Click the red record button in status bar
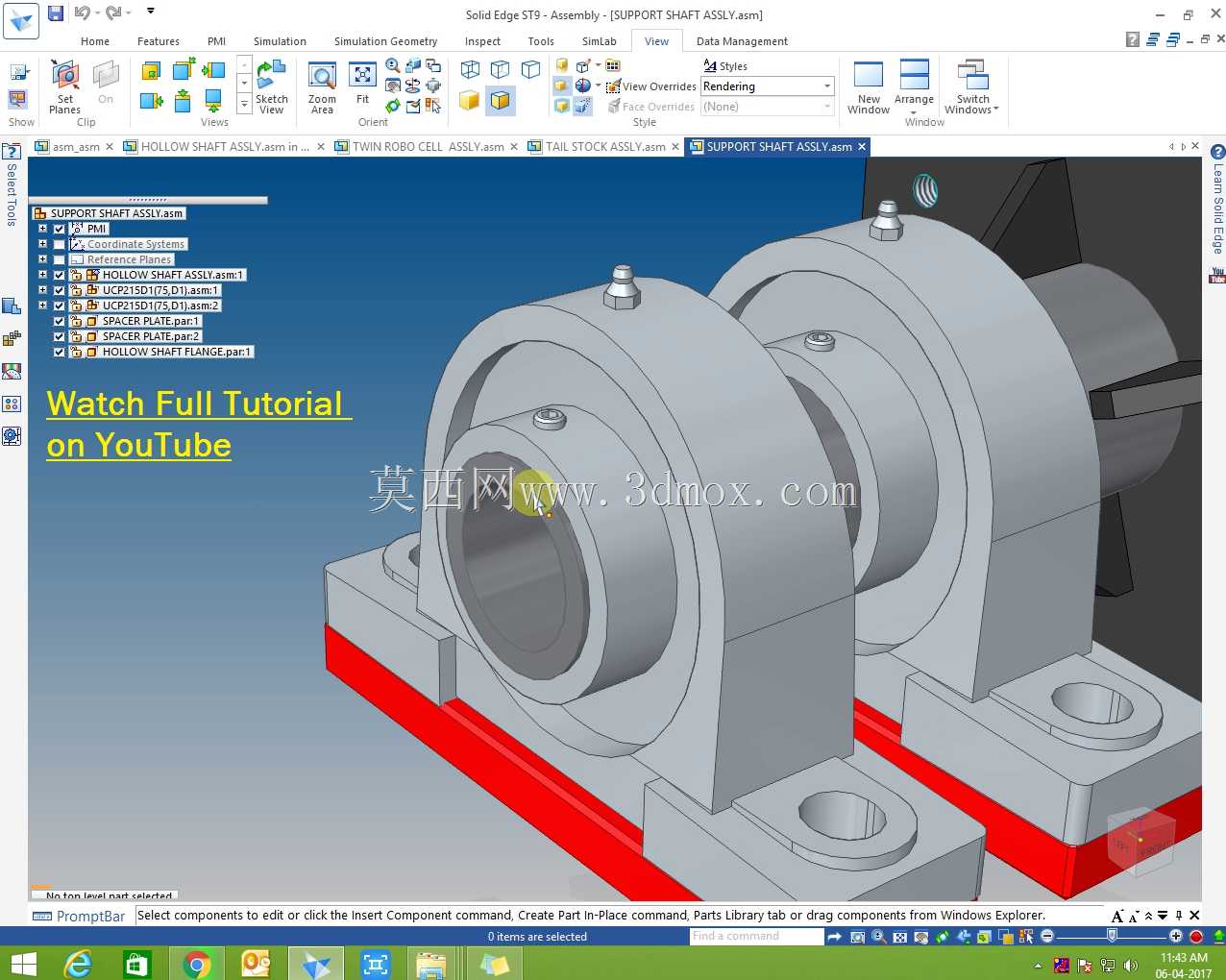The height and width of the screenshot is (980, 1226). click(x=1196, y=936)
